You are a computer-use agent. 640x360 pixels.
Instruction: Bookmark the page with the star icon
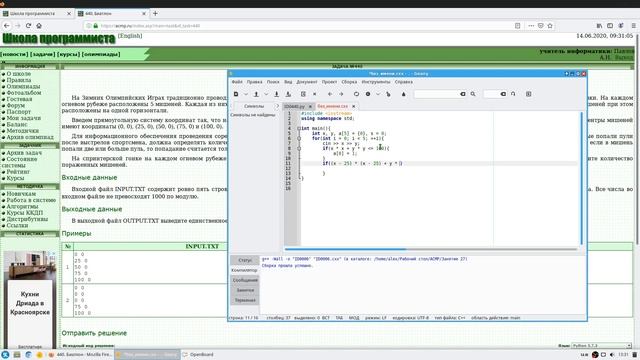pos(550,25)
